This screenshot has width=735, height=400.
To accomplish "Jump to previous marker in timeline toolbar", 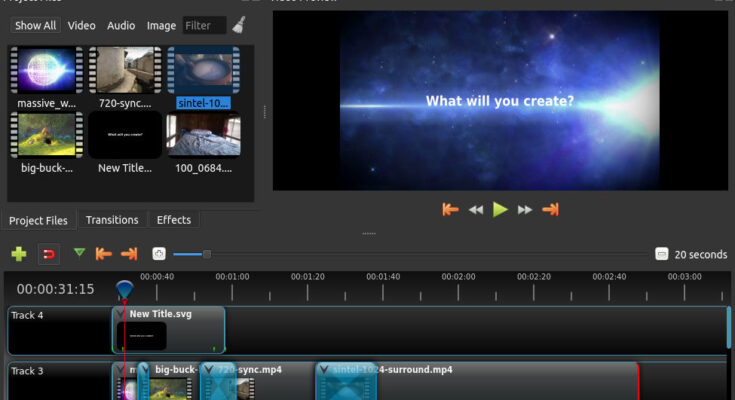I will point(103,254).
